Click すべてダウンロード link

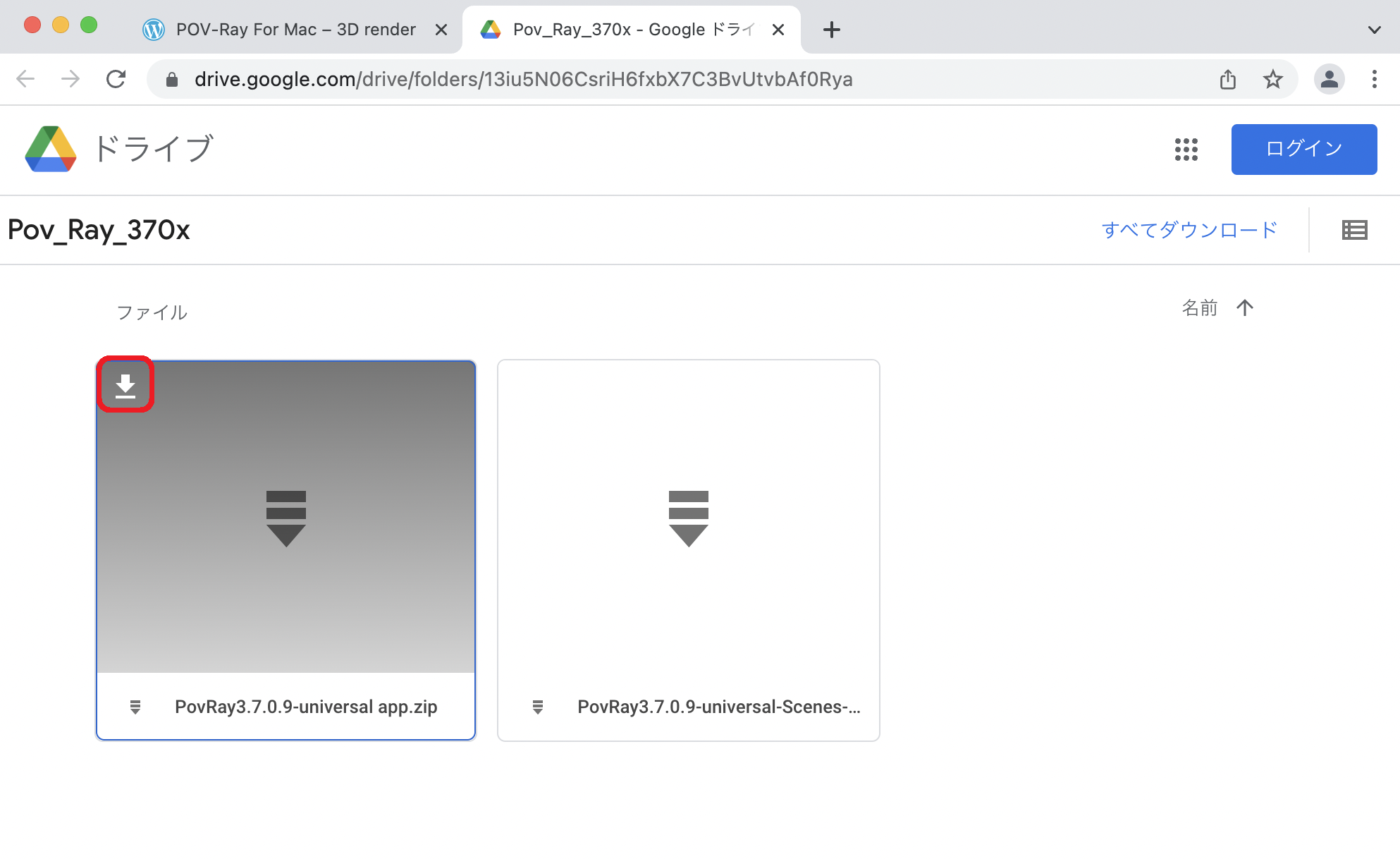1189,230
